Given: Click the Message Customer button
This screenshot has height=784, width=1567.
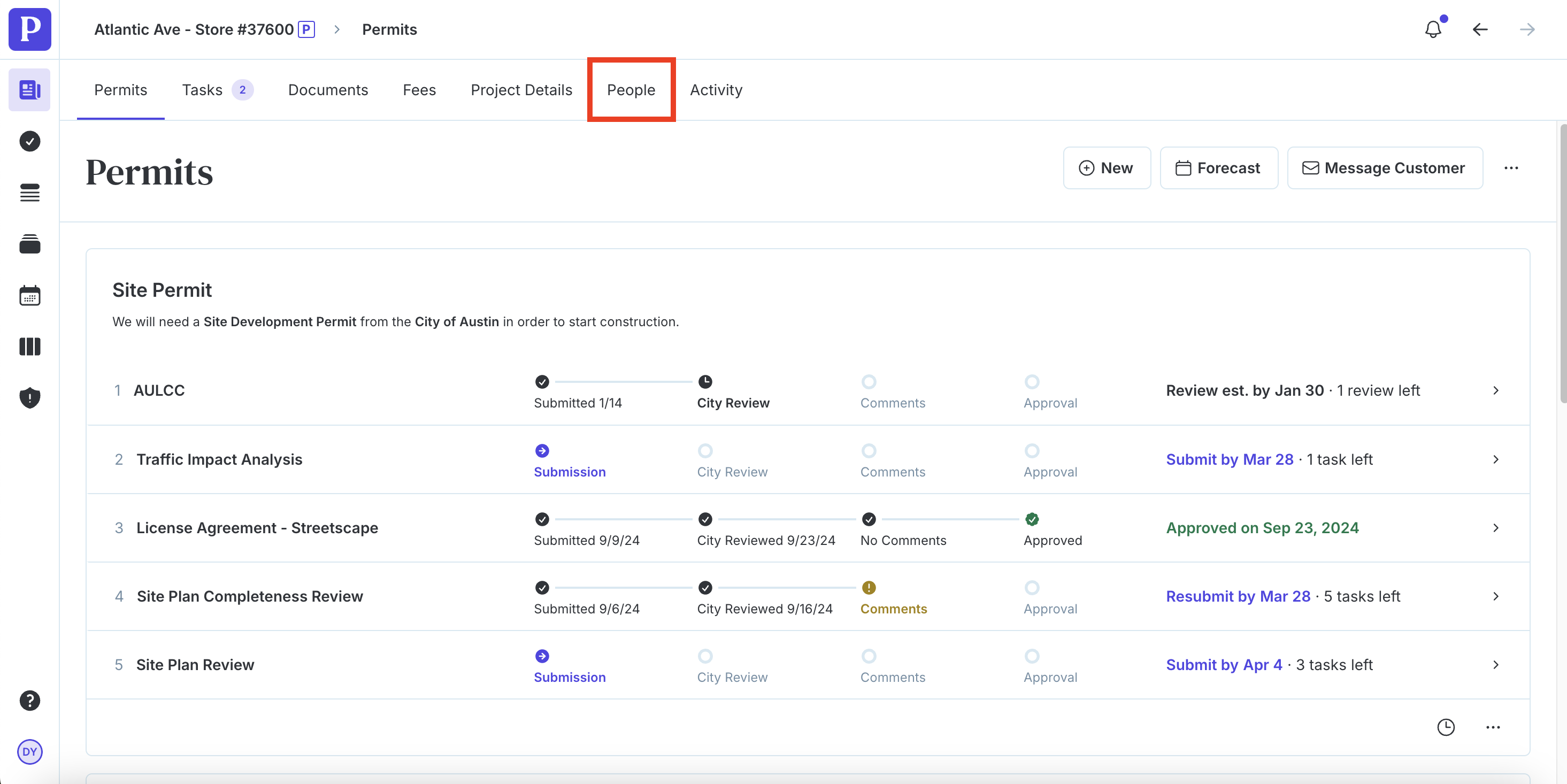Looking at the screenshot, I should [1384, 168].
